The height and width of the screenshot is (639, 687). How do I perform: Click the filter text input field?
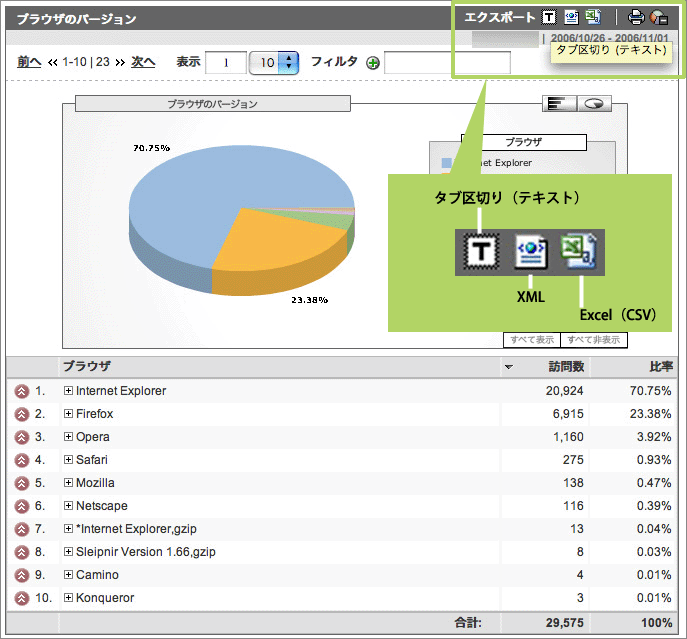pos(447,63)
